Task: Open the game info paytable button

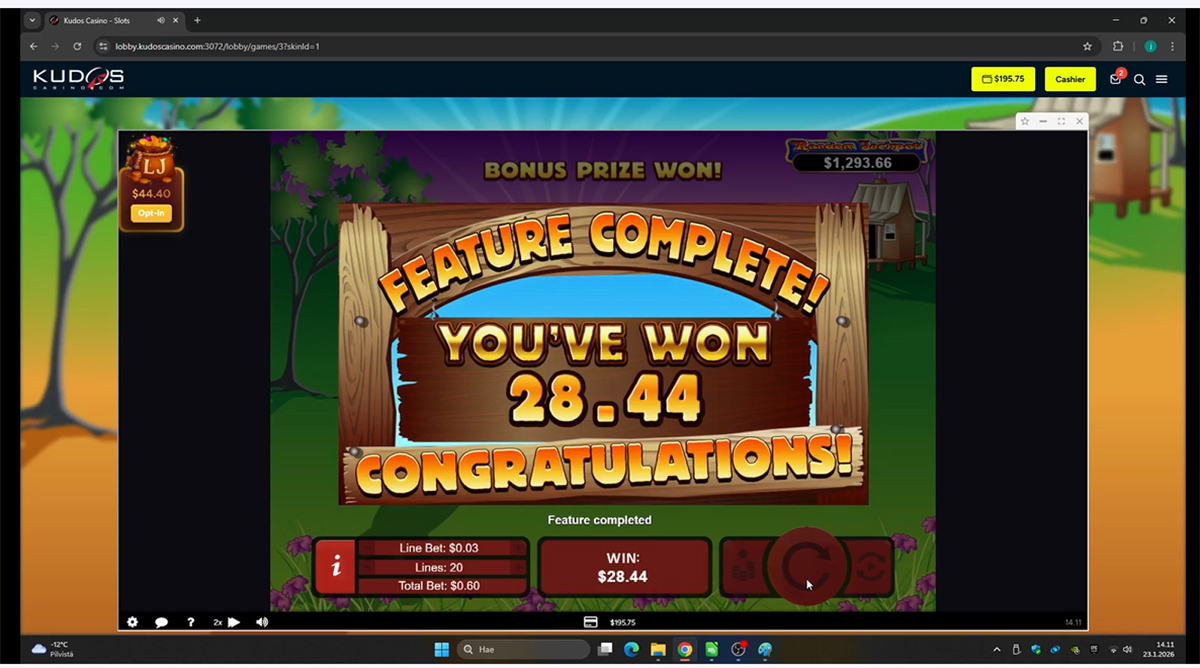Action: pos(336,567)
